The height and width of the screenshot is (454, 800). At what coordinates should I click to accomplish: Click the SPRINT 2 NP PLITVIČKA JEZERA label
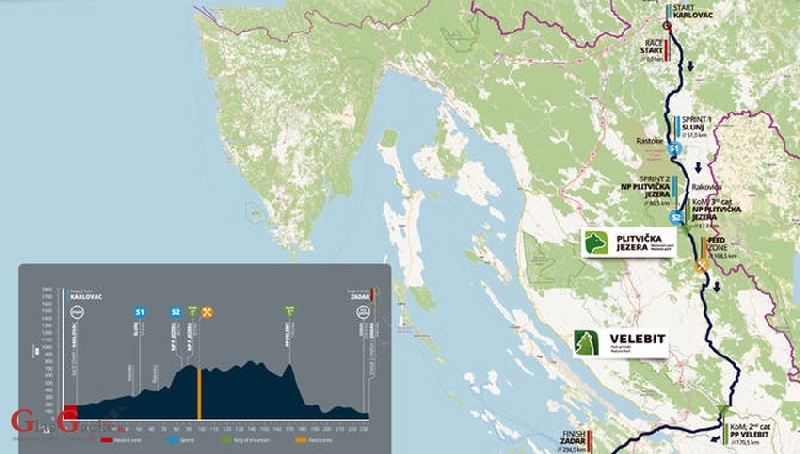pyautogui.click(x=645, y=187)
